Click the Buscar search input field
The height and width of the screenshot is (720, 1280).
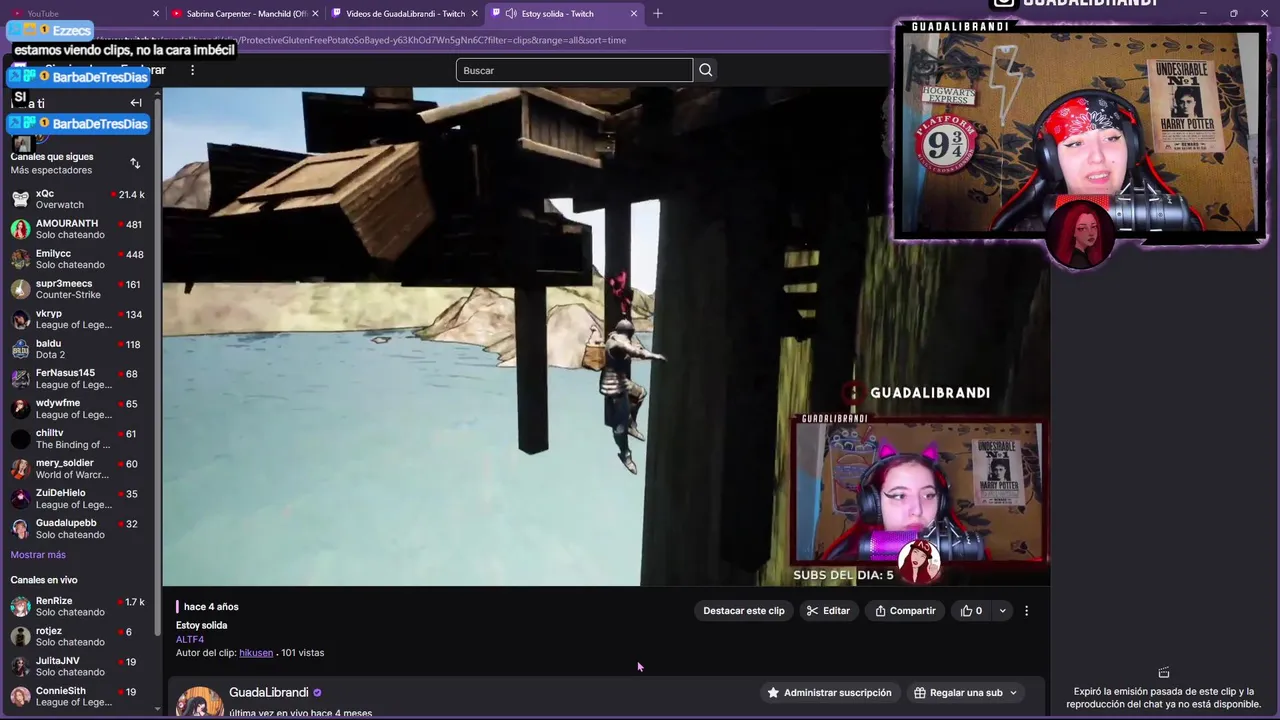tap(574, 70)
